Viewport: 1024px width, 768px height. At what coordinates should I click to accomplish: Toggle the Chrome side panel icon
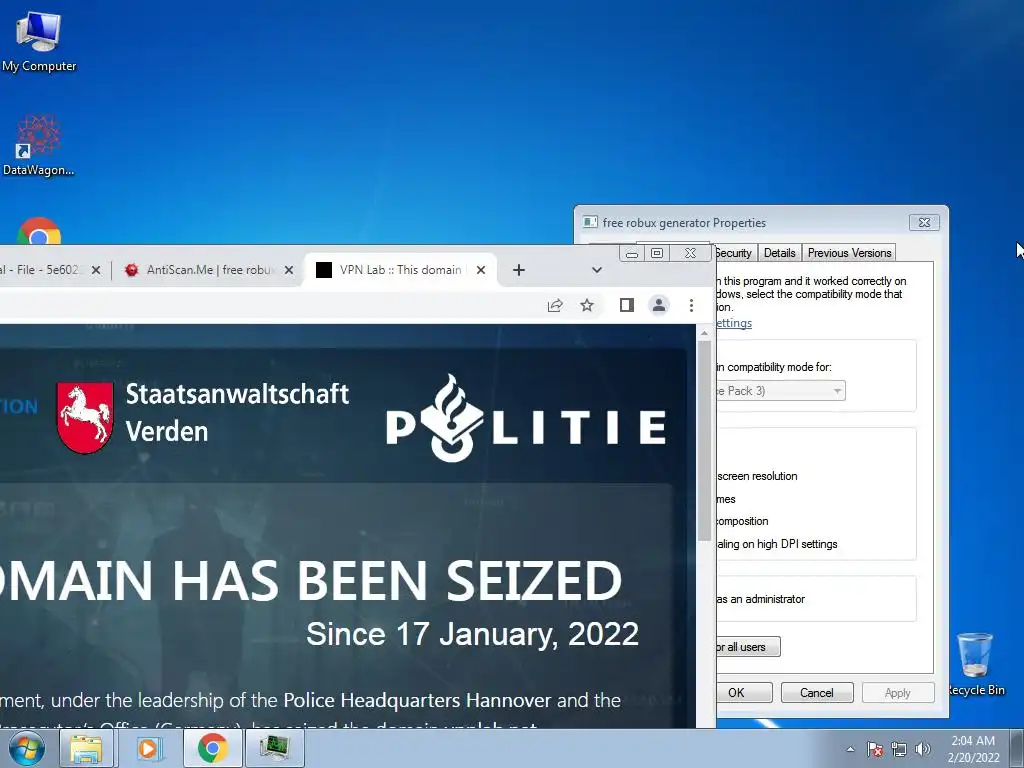[627, 305]
